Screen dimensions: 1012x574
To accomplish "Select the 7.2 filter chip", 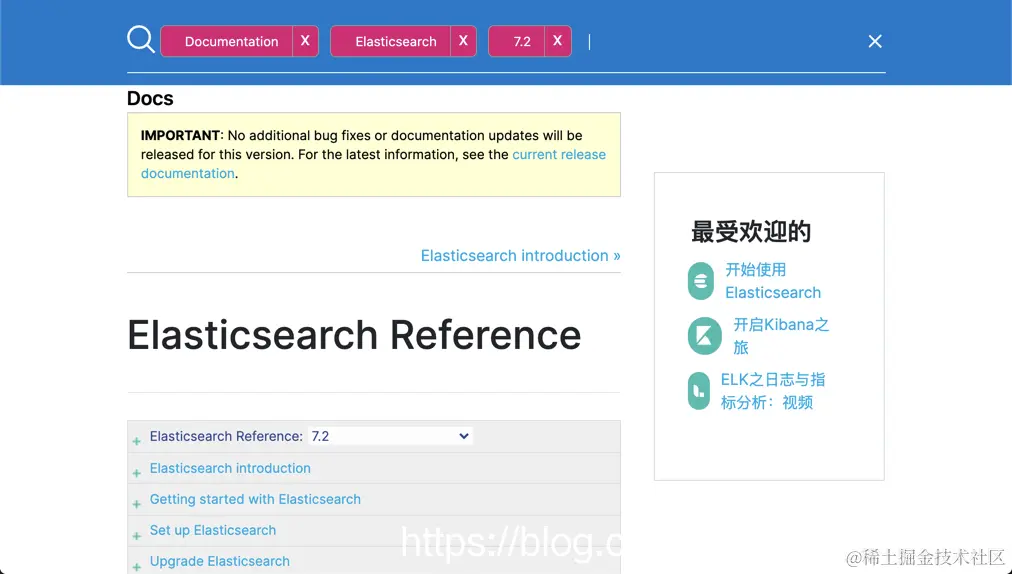I will (517, 41).
